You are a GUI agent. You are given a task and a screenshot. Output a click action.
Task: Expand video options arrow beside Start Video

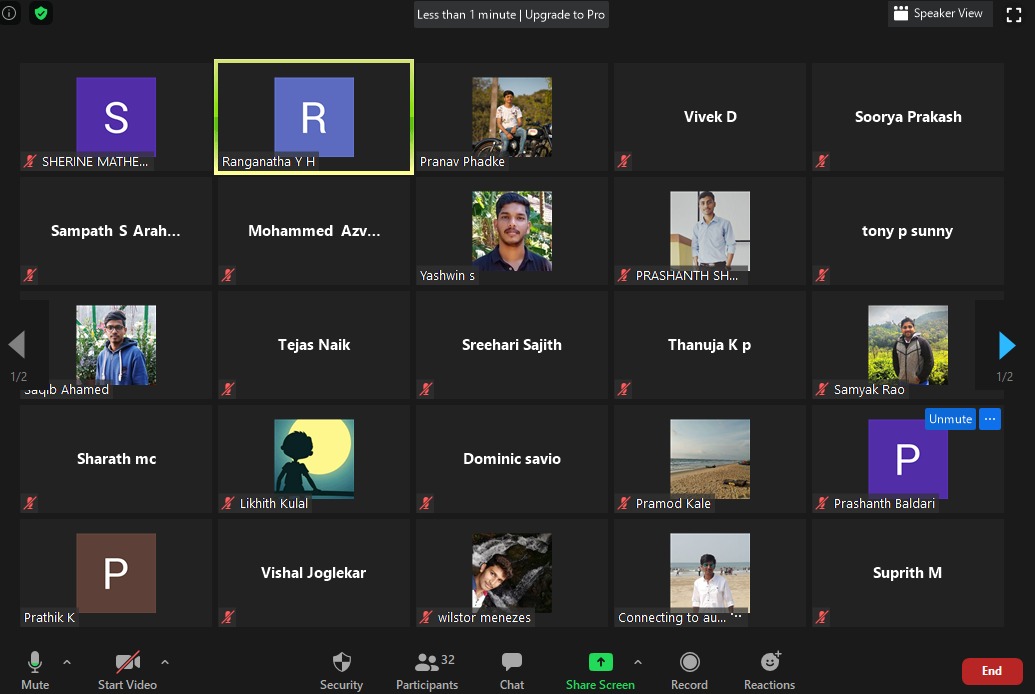165,662
